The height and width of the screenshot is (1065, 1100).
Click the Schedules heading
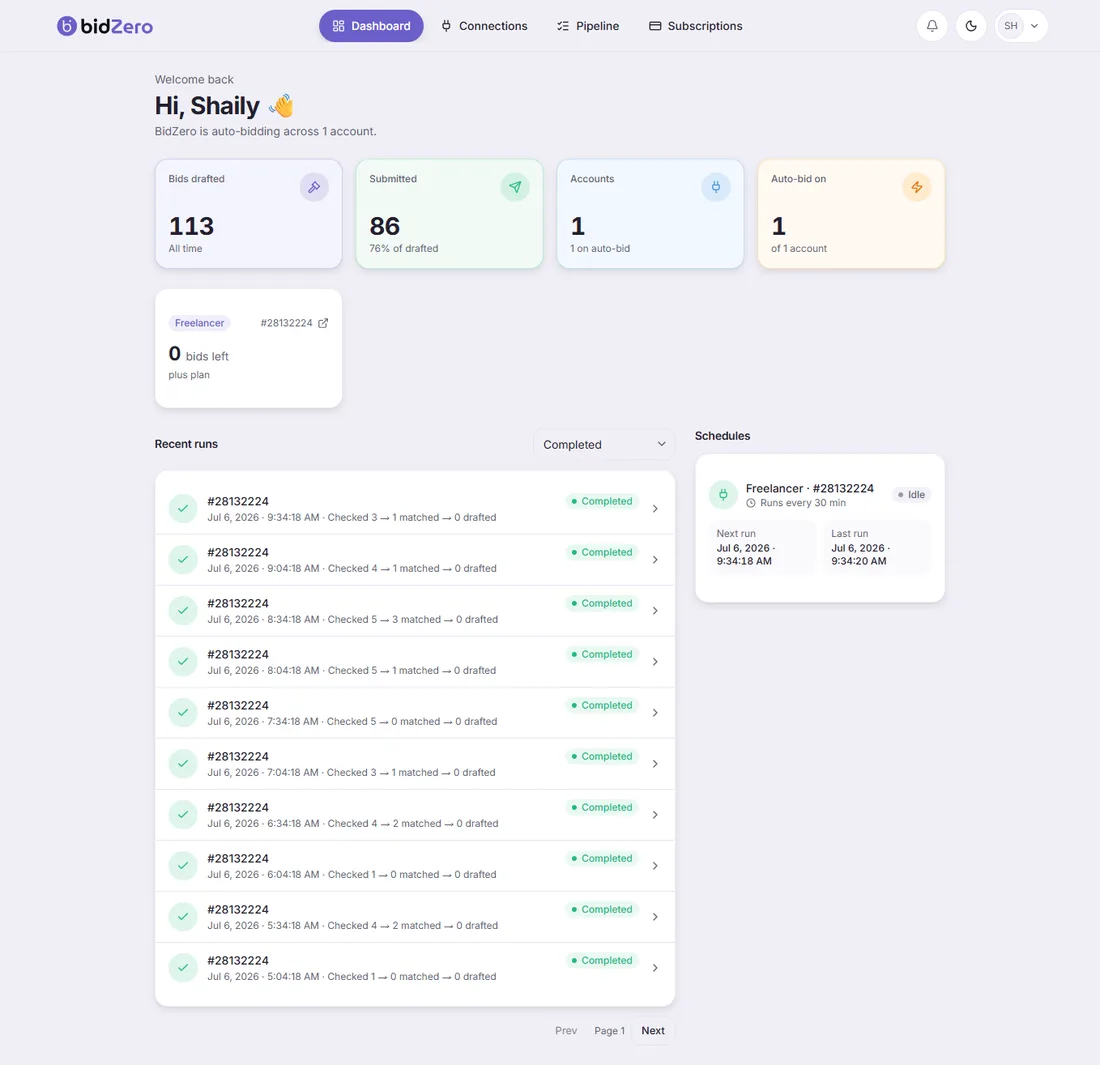pos(722,436)
